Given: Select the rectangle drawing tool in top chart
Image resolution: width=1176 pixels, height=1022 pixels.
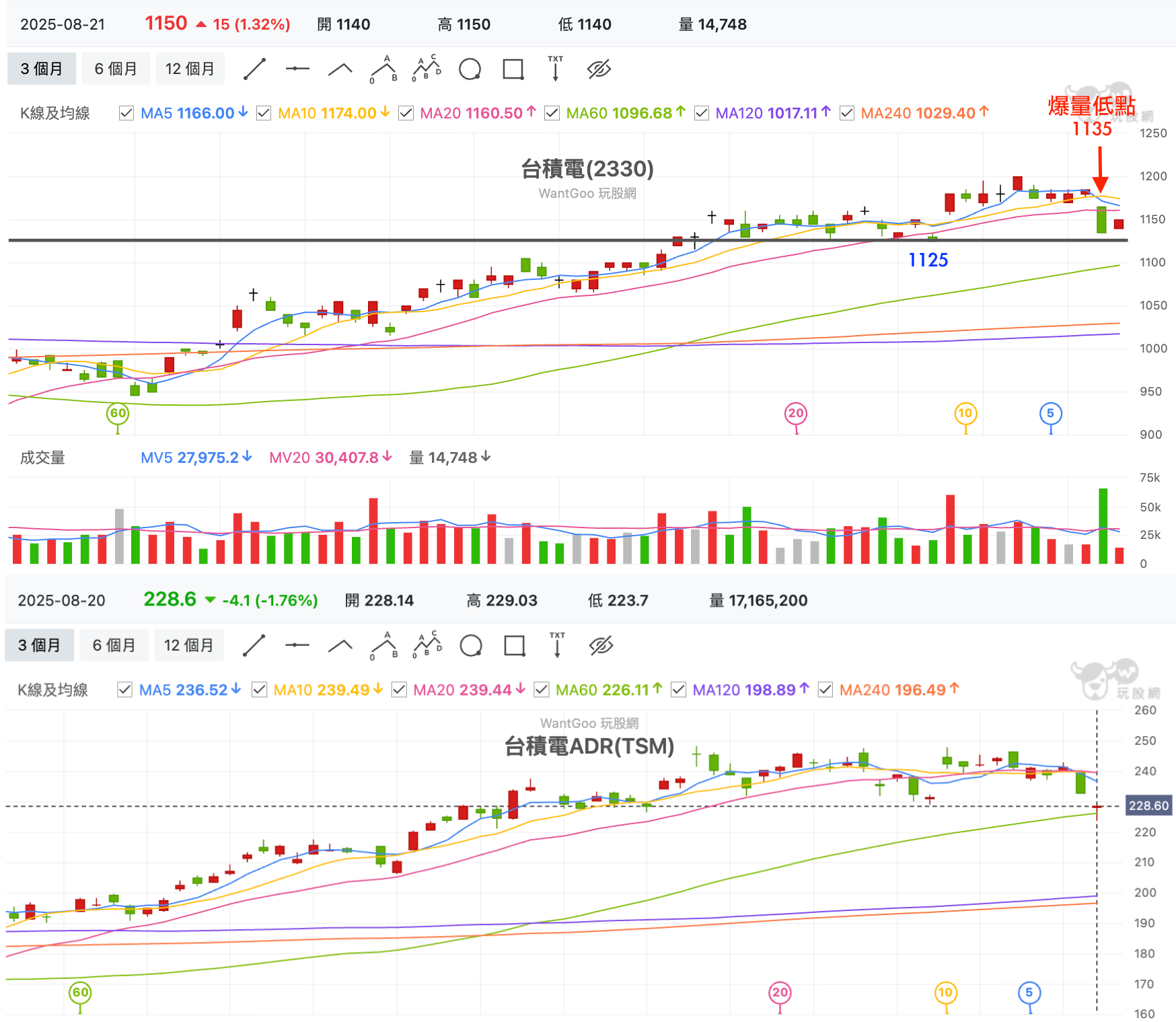Looking at the screenshot, I should [513, 69].
